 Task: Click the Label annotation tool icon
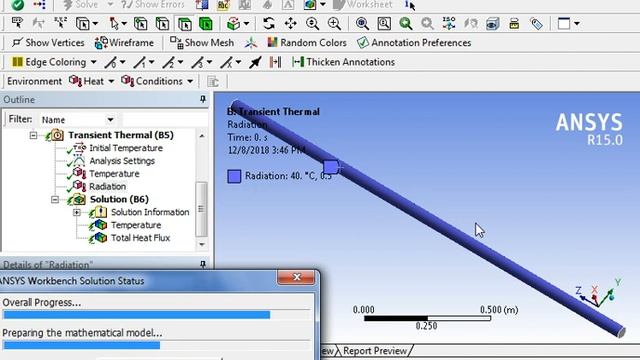click(x=17, y=23)
